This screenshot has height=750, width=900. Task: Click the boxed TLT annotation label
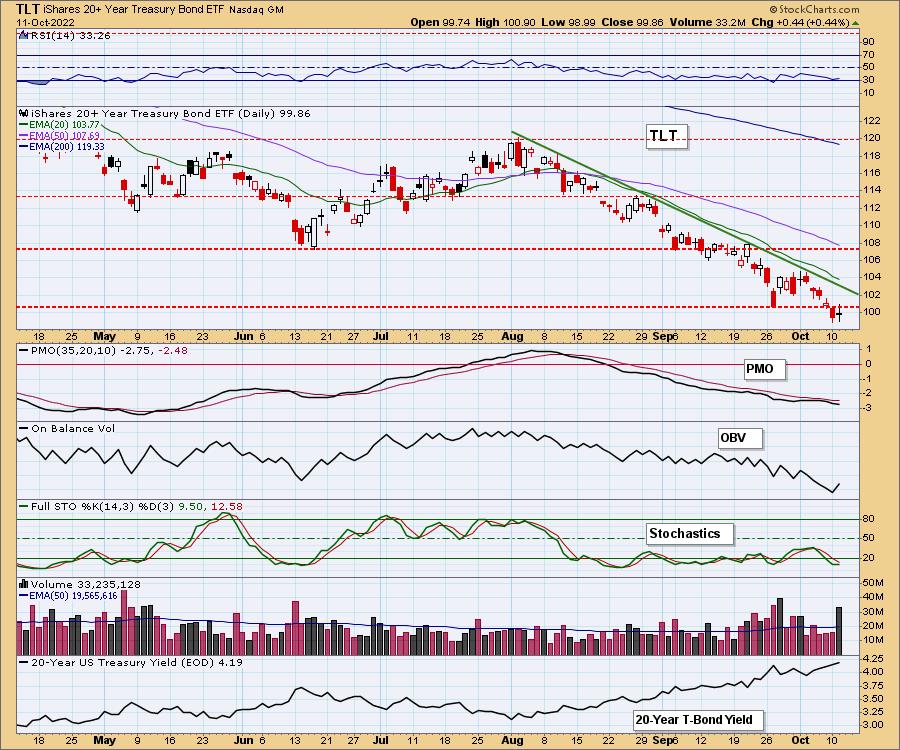point(666,137)
